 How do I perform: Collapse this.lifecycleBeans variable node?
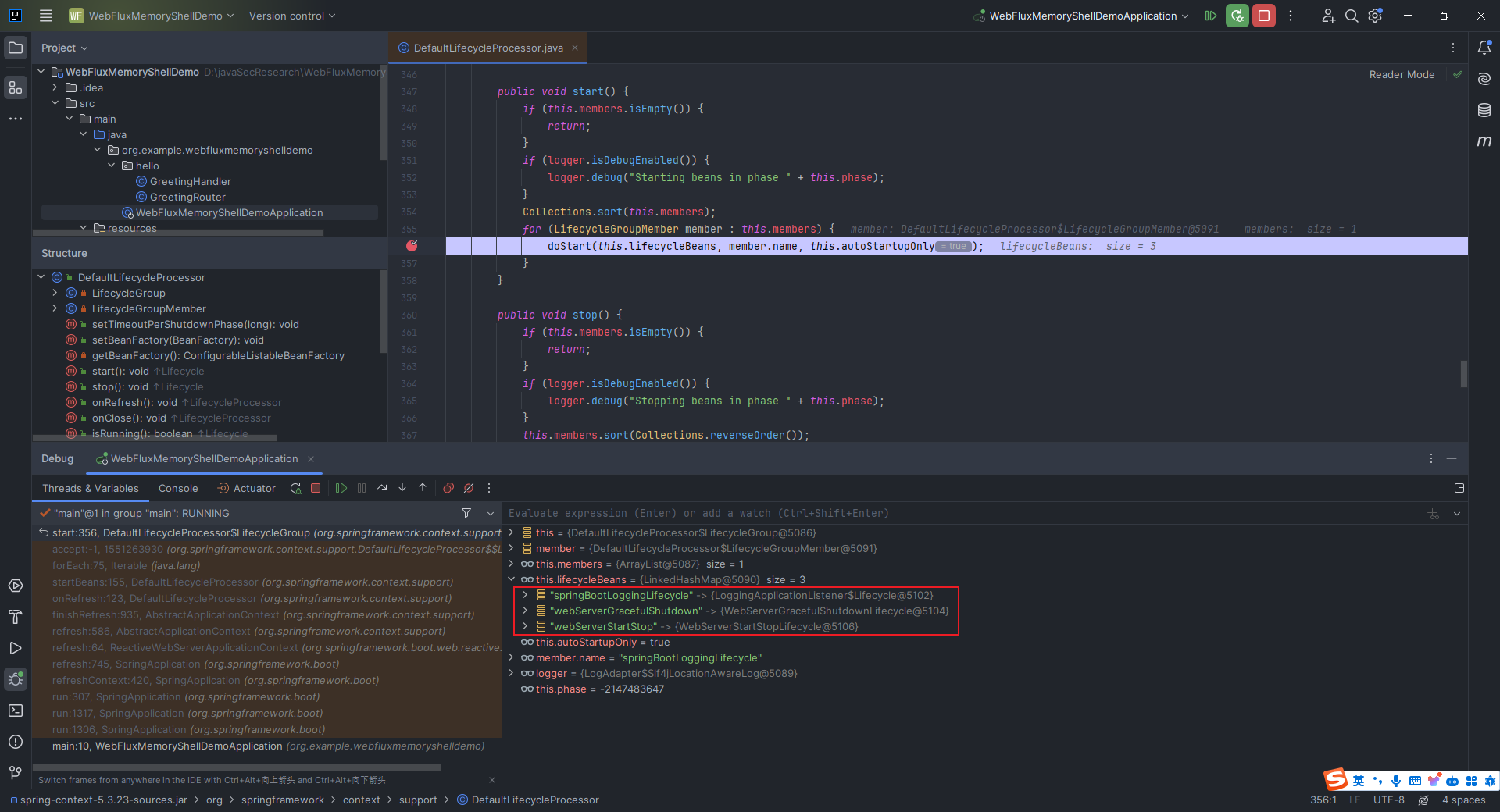click(x=512, y=579)
